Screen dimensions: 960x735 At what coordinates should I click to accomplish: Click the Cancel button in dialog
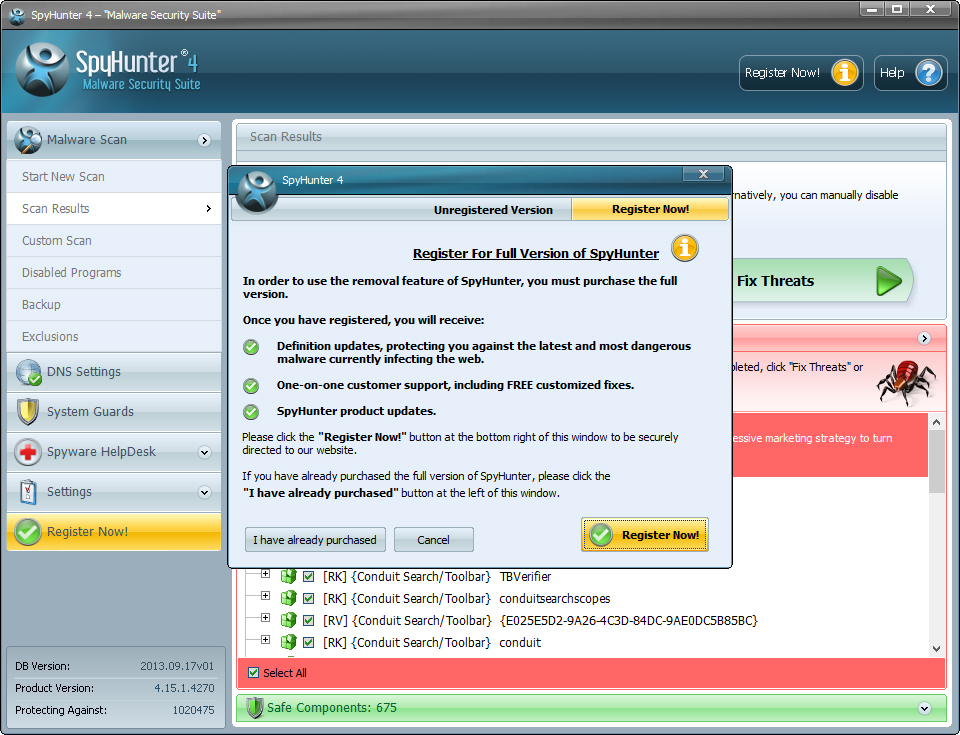pos(433,540)
